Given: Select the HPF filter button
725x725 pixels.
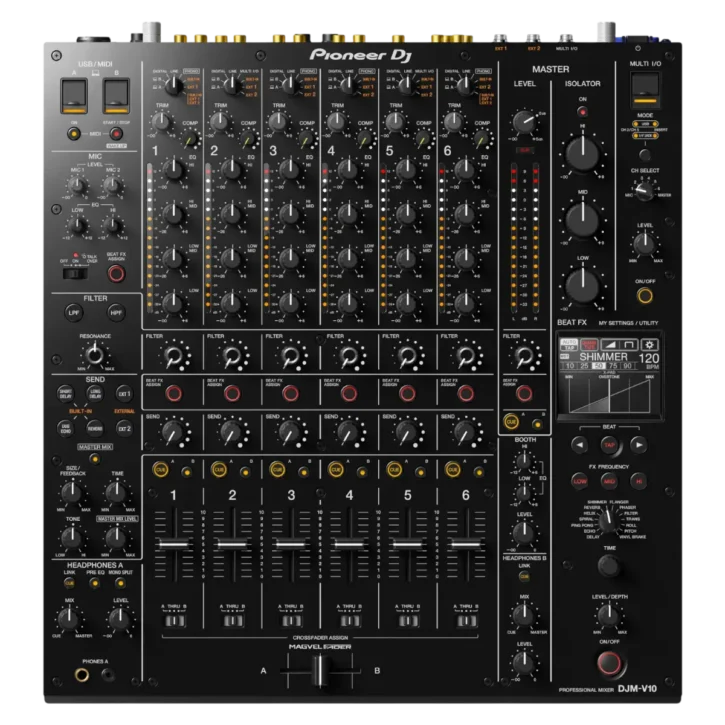Looking at the screenshot, I should [116, 313].
